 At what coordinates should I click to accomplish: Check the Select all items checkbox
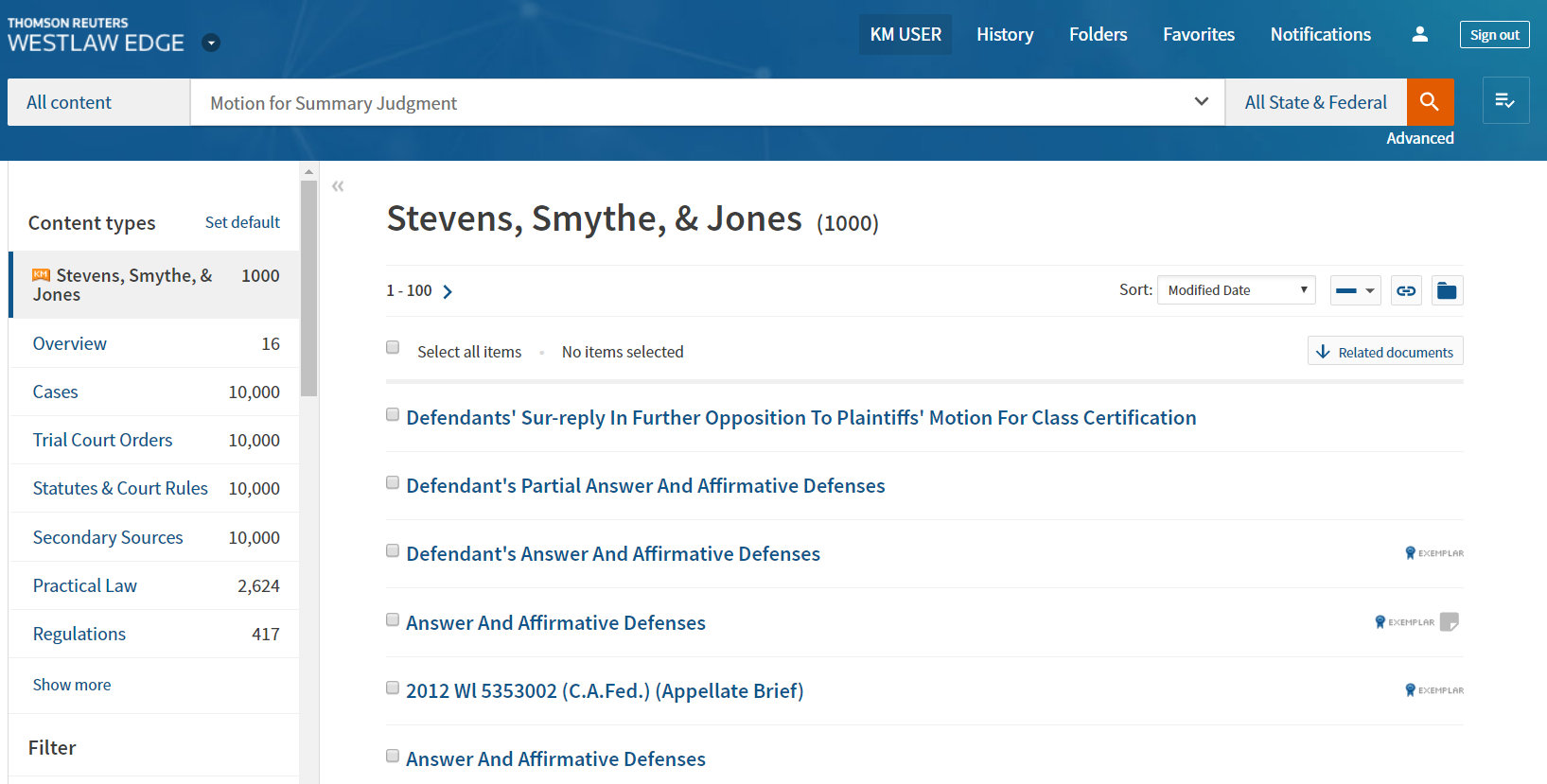(393, 347)
